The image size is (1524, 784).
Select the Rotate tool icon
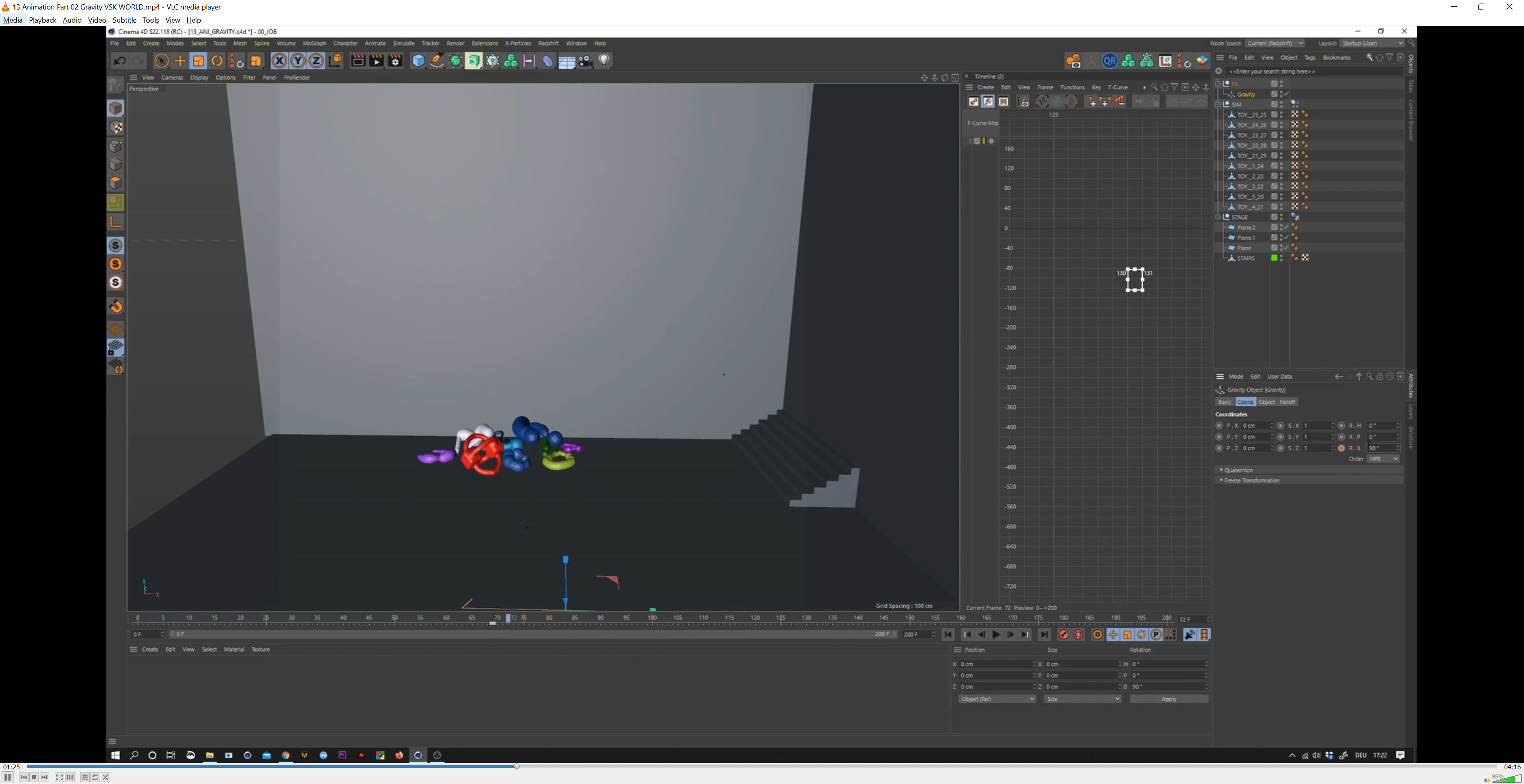pos(217,61)
